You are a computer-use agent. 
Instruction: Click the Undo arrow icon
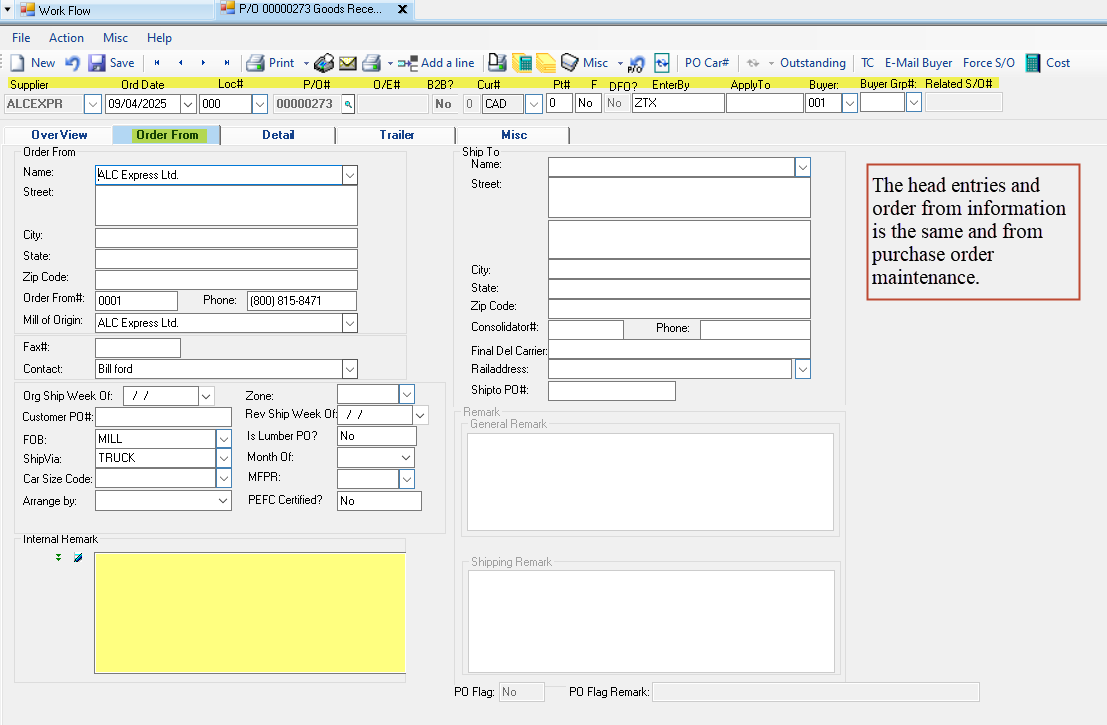click(72, 63)
